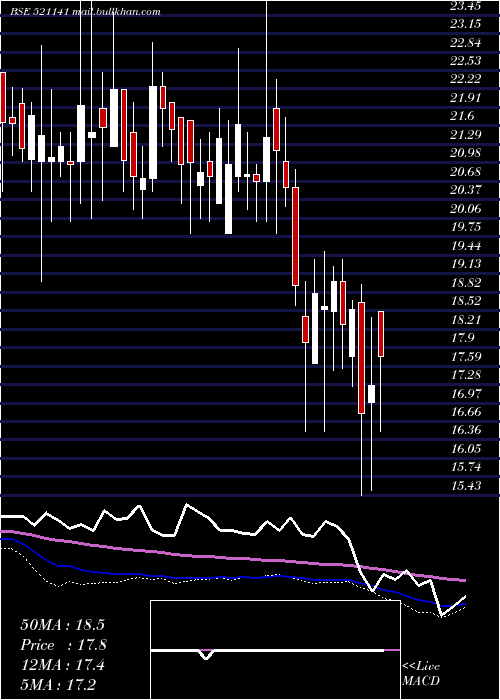Screen dimensions: 500x700
Task: Click the 21.29 price axis label
Action: pos(466,134)
